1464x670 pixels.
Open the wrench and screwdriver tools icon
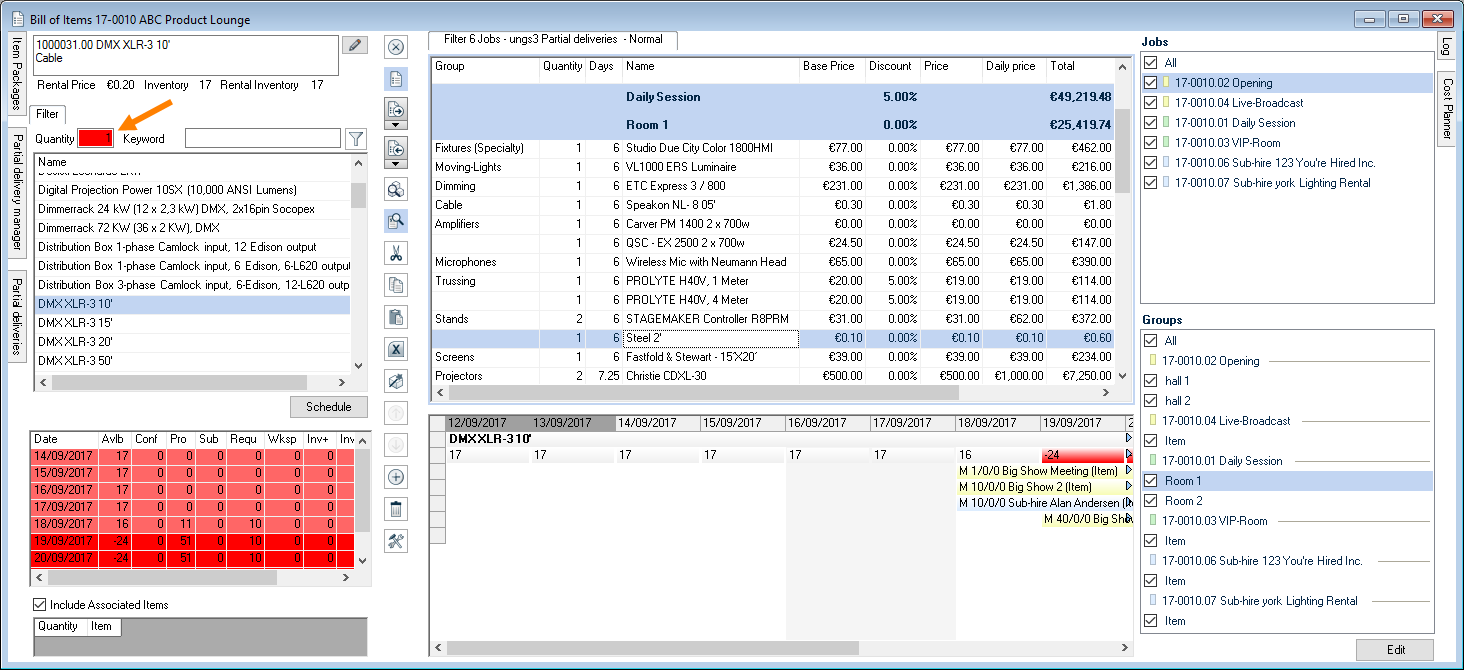396,541
